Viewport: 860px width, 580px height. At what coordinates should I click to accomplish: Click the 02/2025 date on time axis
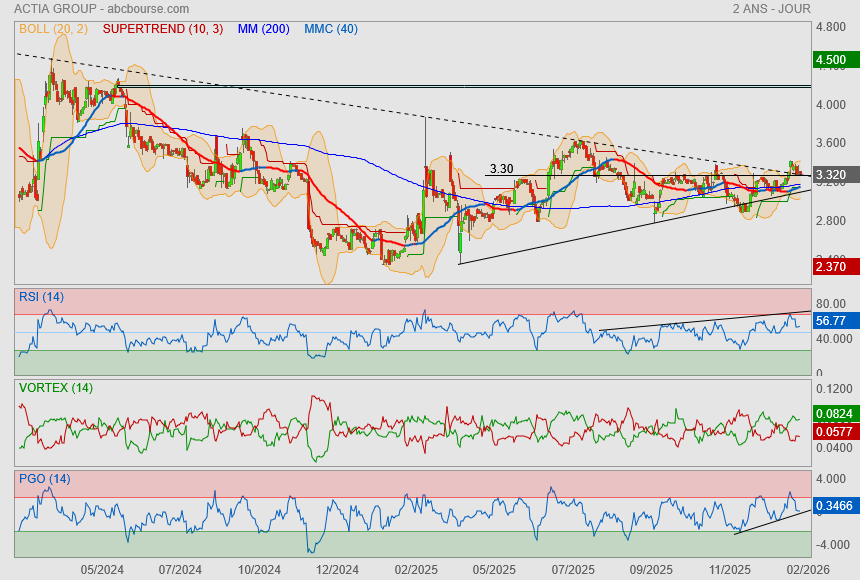click(416, 569)
